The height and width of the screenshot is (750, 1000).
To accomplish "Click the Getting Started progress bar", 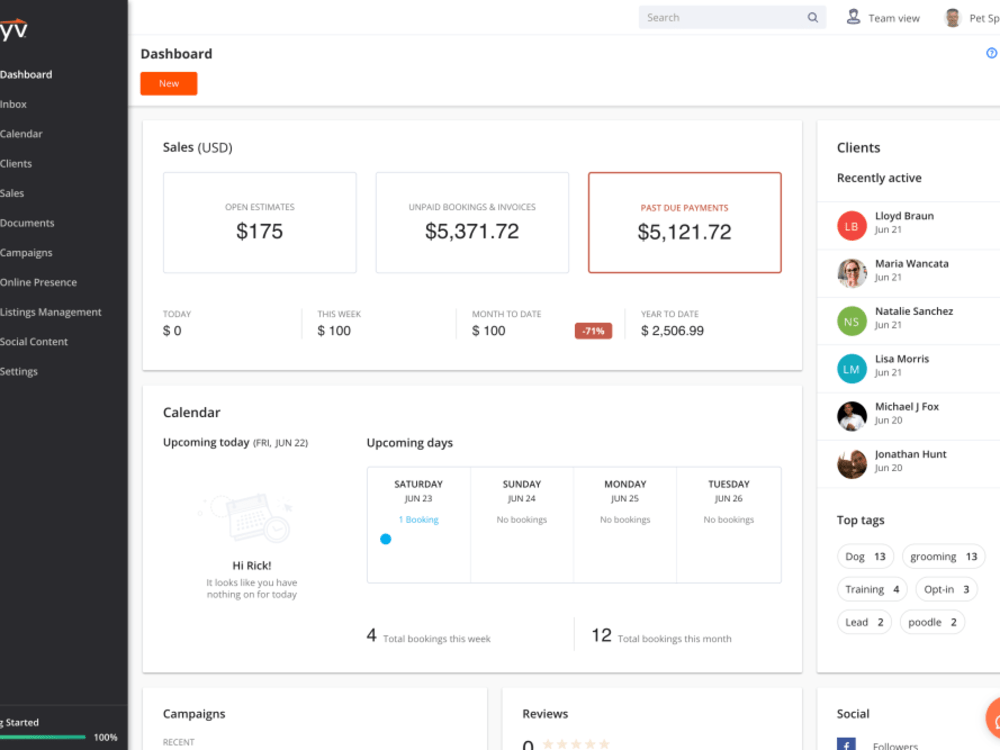I will point(43,737).
